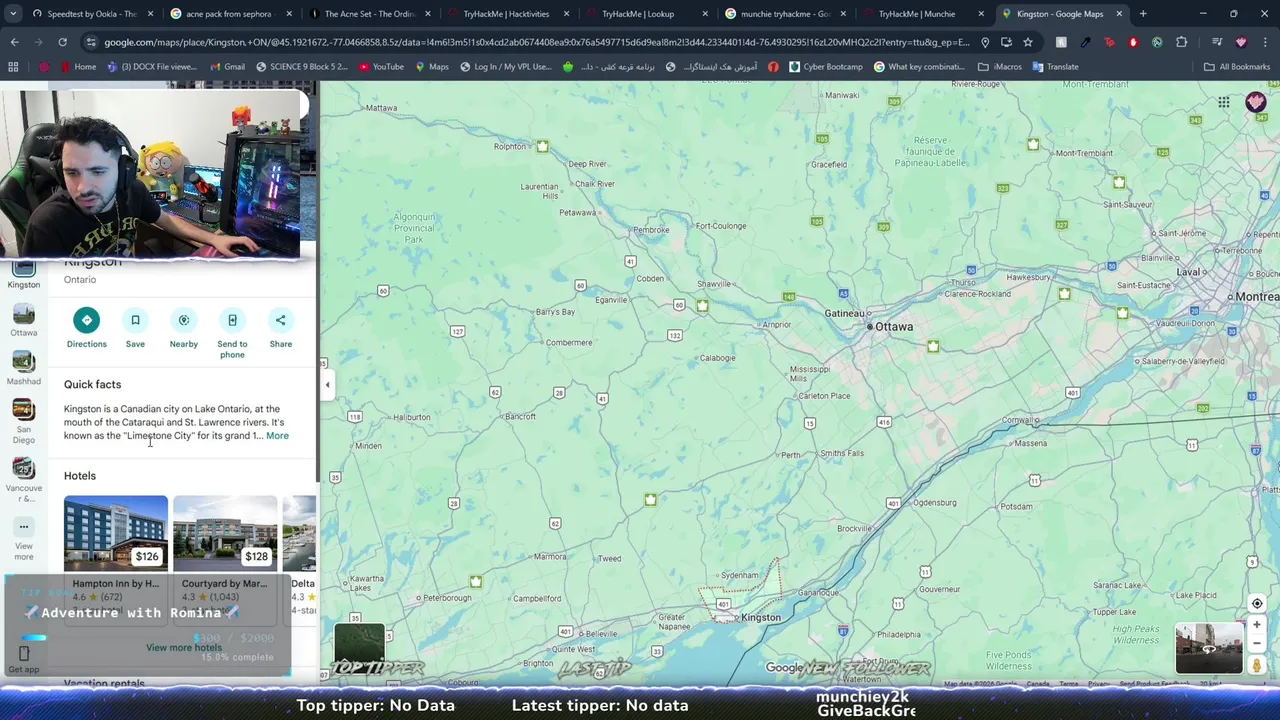Image resolution: width=1280 pixels, height=720 pixels.
Task: Share the Kingston location
Action: [280, 328]
